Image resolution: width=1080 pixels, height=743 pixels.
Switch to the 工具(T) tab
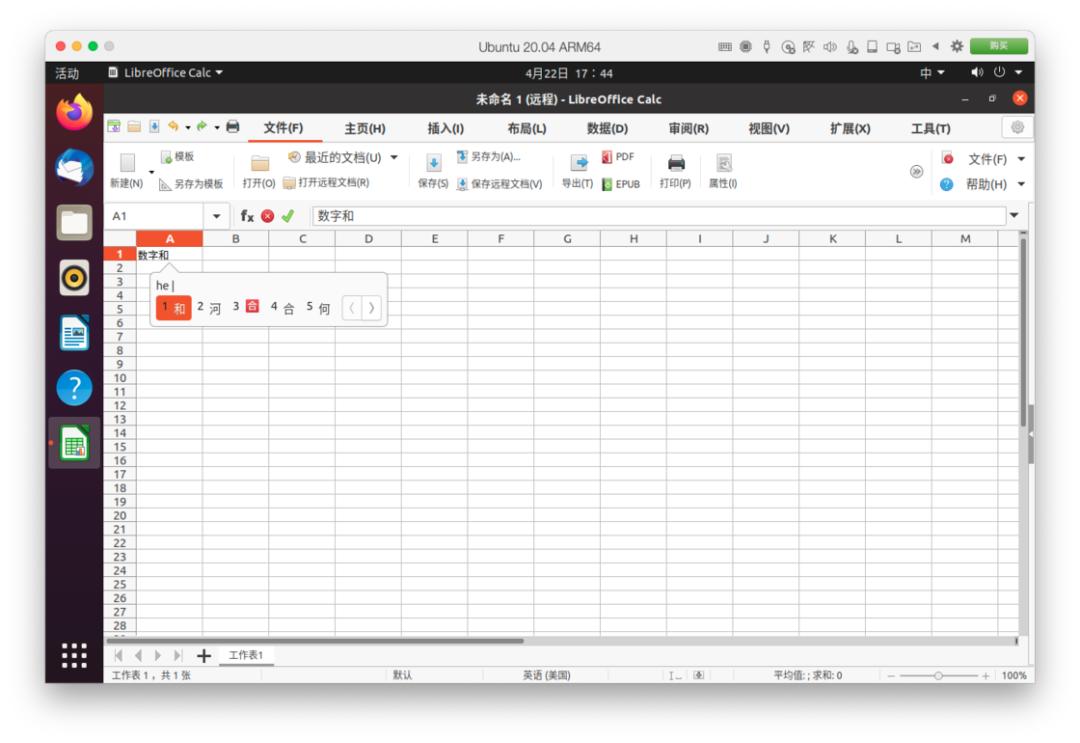pos(931,128)
